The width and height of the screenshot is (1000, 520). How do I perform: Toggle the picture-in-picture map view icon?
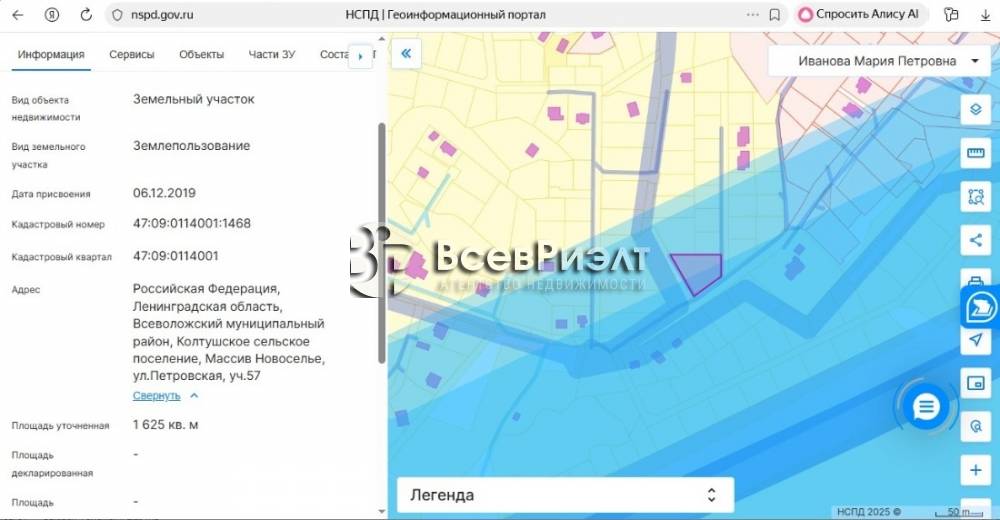pyautogui.click(x=976, y=383)
